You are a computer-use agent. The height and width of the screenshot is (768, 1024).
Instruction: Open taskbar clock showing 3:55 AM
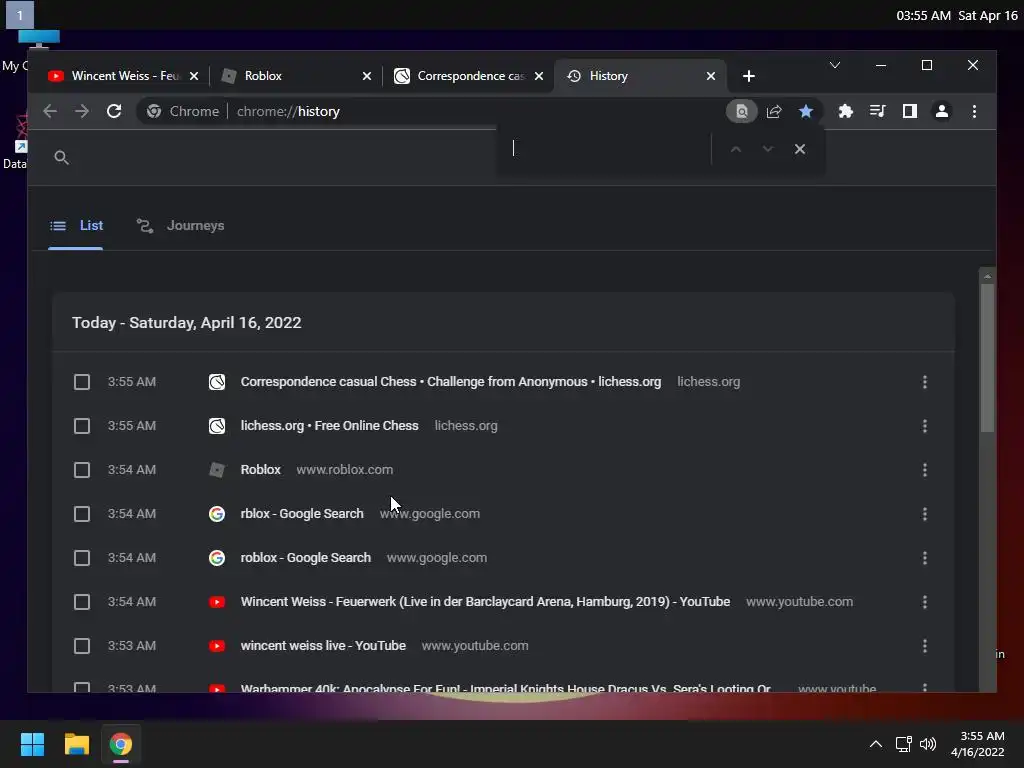[x=978, y=744]
